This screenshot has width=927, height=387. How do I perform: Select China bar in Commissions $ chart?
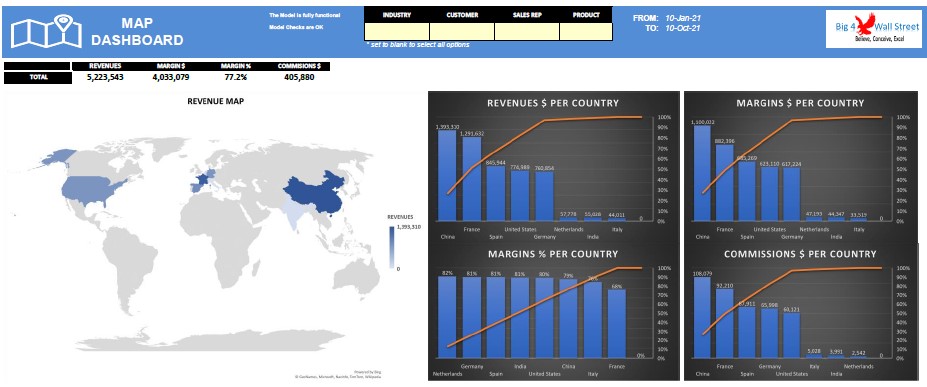point(702,317)
